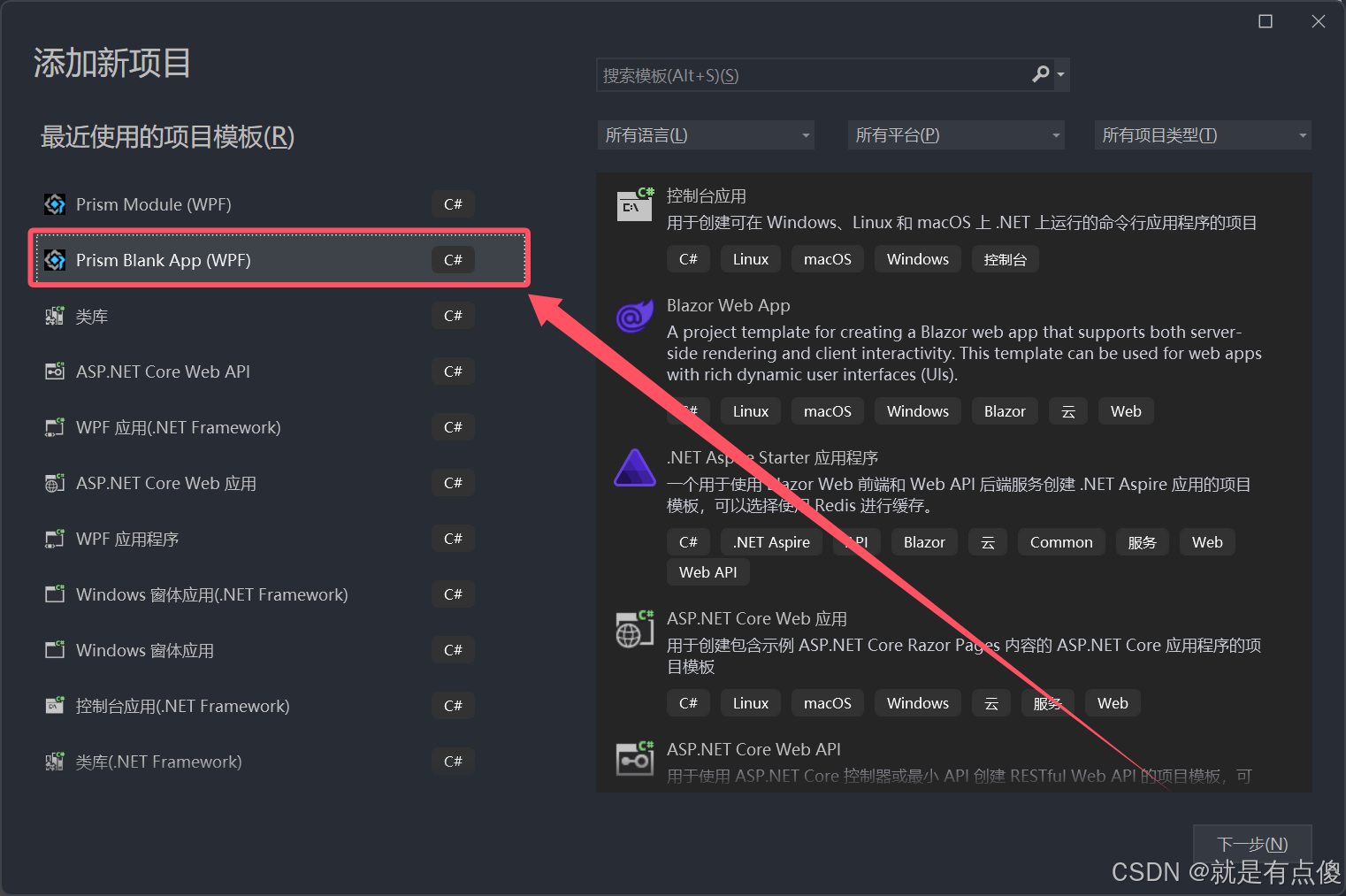The image size is (1346, 896).
Task: Expand the search options arrow beside magnifier
Action: pyautogui.click(x=1060, y=74)
